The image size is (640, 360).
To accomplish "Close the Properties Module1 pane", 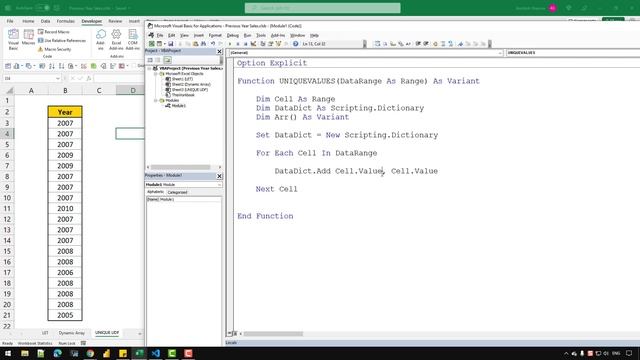I will (x=219, y=176).
